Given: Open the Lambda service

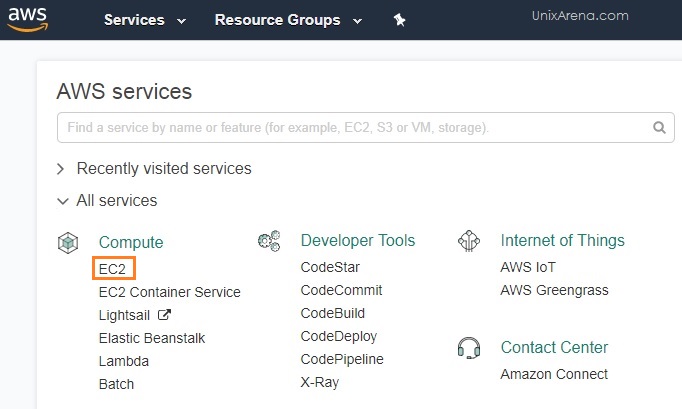Looking at the screenshot, I should pos(124,361).
